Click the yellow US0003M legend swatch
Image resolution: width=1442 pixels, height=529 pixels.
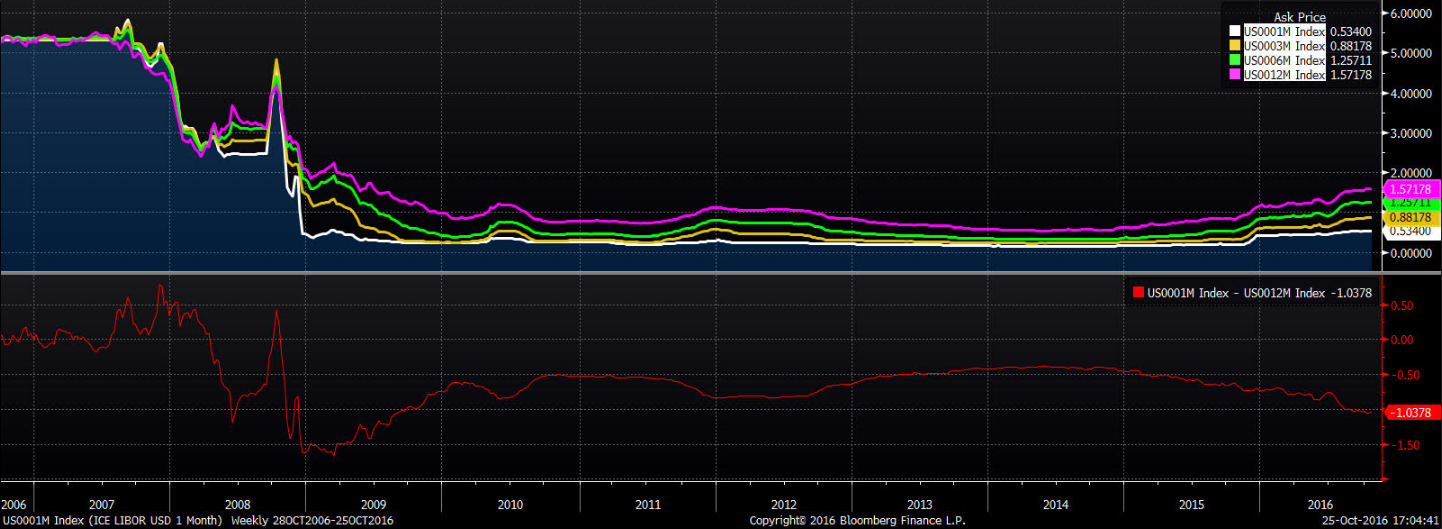[1235, 46]
